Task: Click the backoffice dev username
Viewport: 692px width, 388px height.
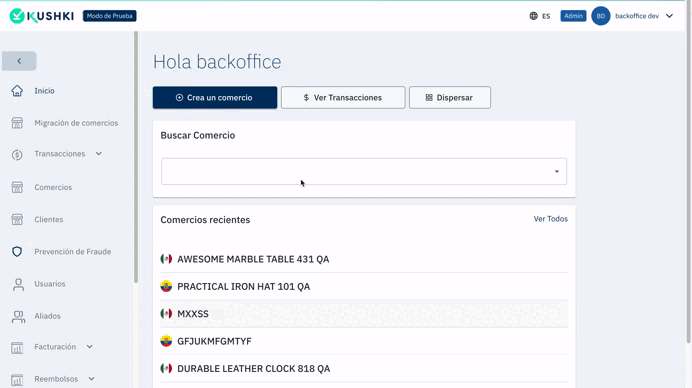Action: pyautogui.click(x=637, y=16)
